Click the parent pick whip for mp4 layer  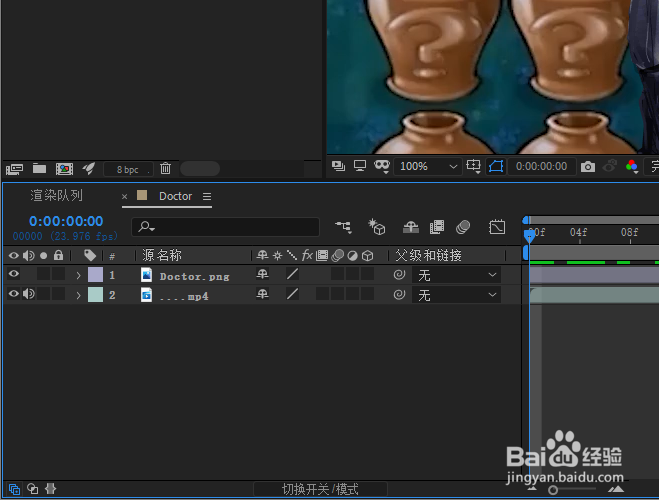click(399, 295)
